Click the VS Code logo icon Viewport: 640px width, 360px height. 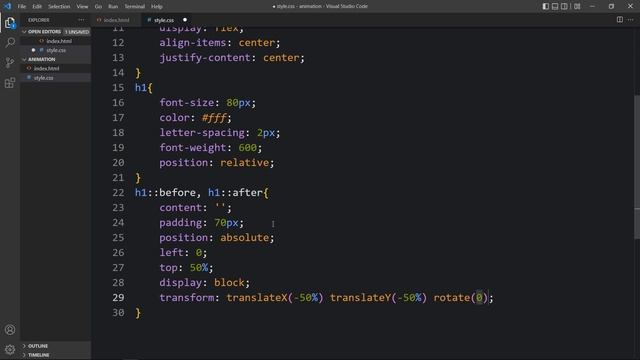pyautogui.click(x=7, y=6)
